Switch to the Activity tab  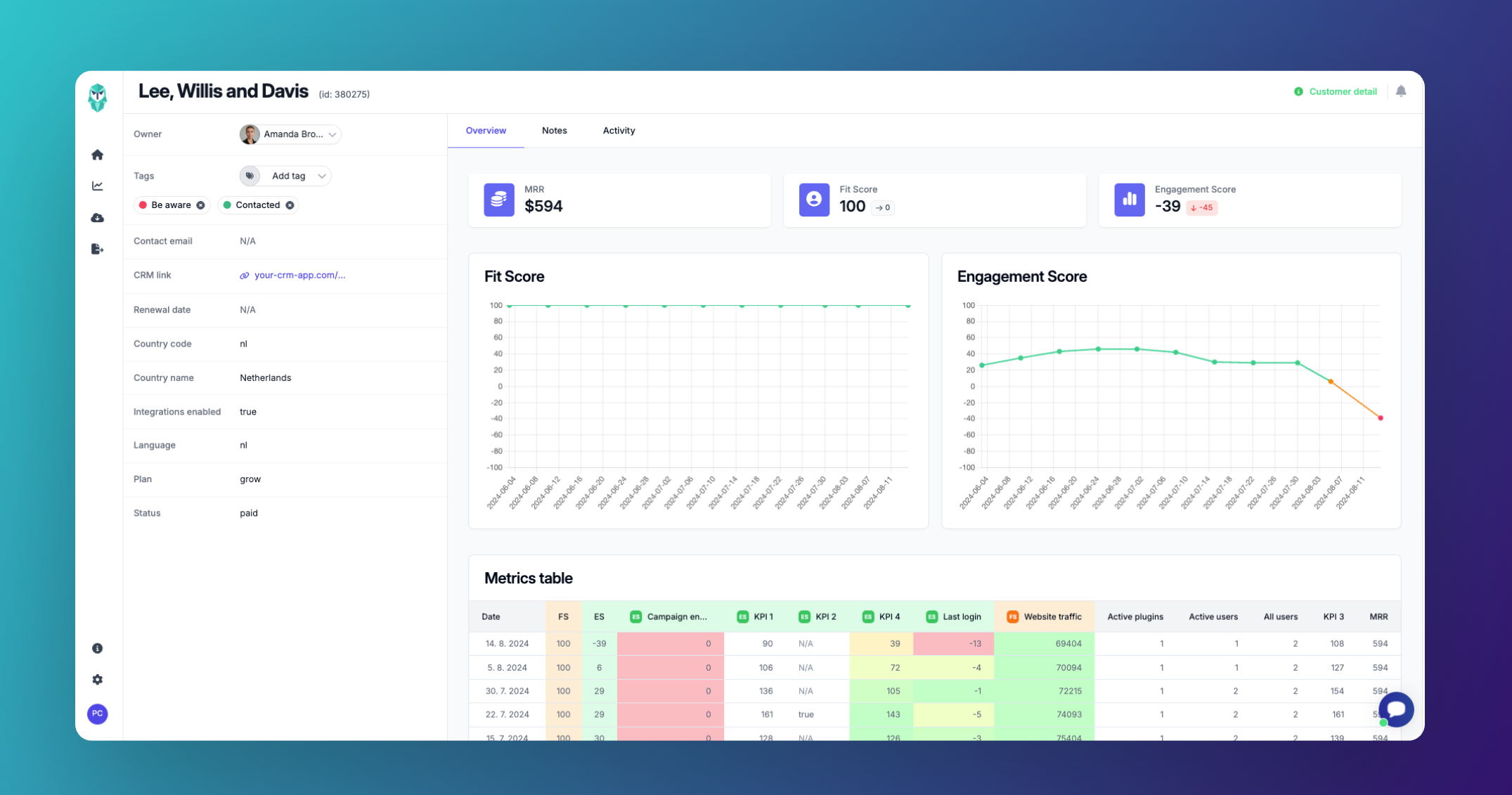tap(619, 131)
